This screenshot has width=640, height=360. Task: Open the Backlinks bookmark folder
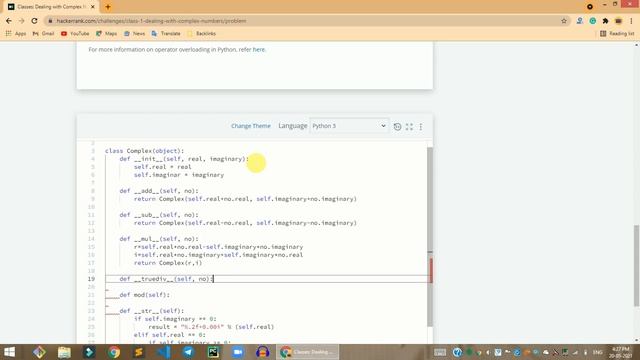click(201, 33)
